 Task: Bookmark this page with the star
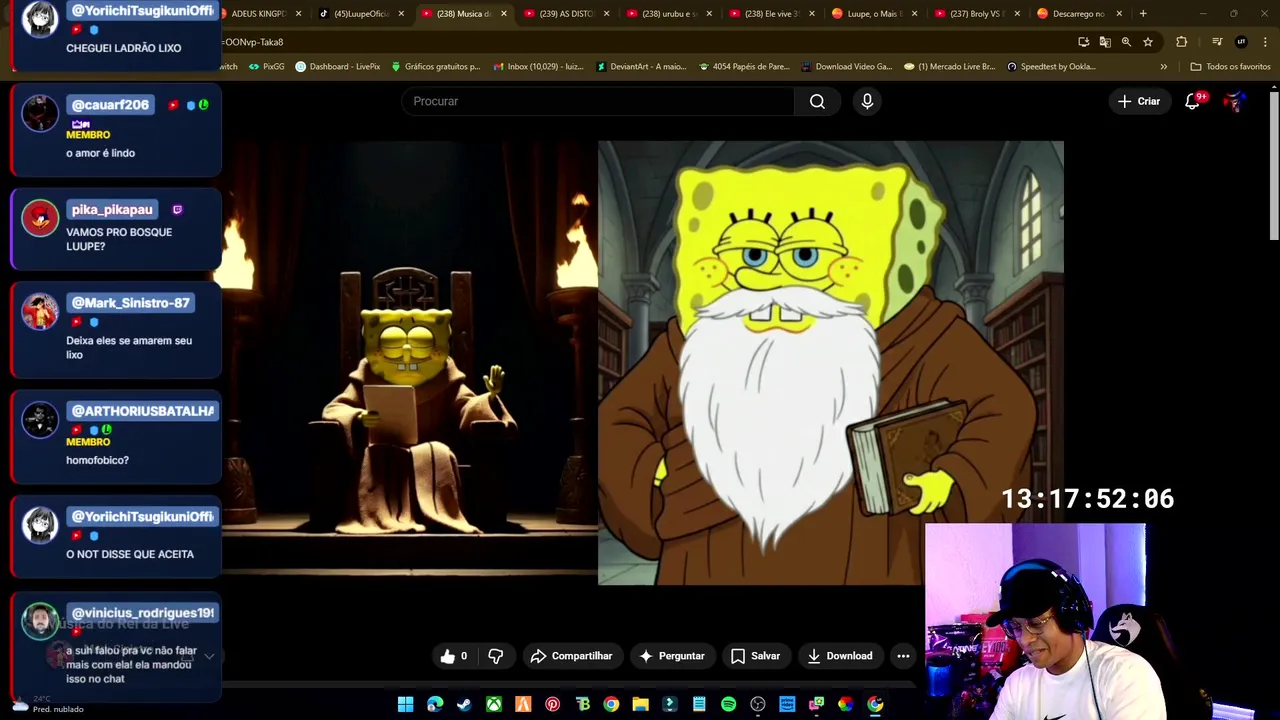click(x=1148, y=42)
